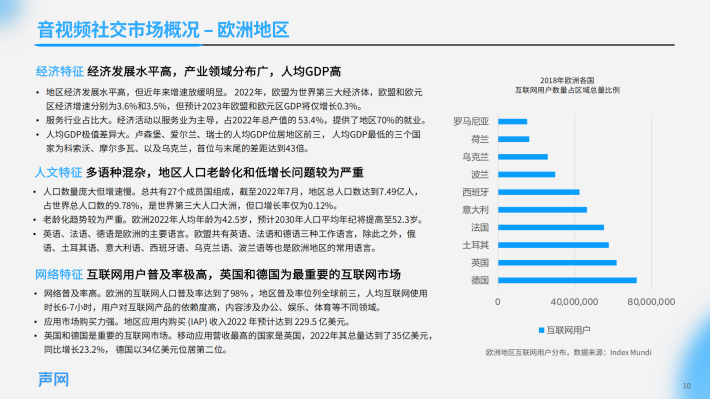Image resolution: width=710 pixels, height=399 pixels.
Task: Select the 法国 bar in the chart
Action: coord(551,227)
